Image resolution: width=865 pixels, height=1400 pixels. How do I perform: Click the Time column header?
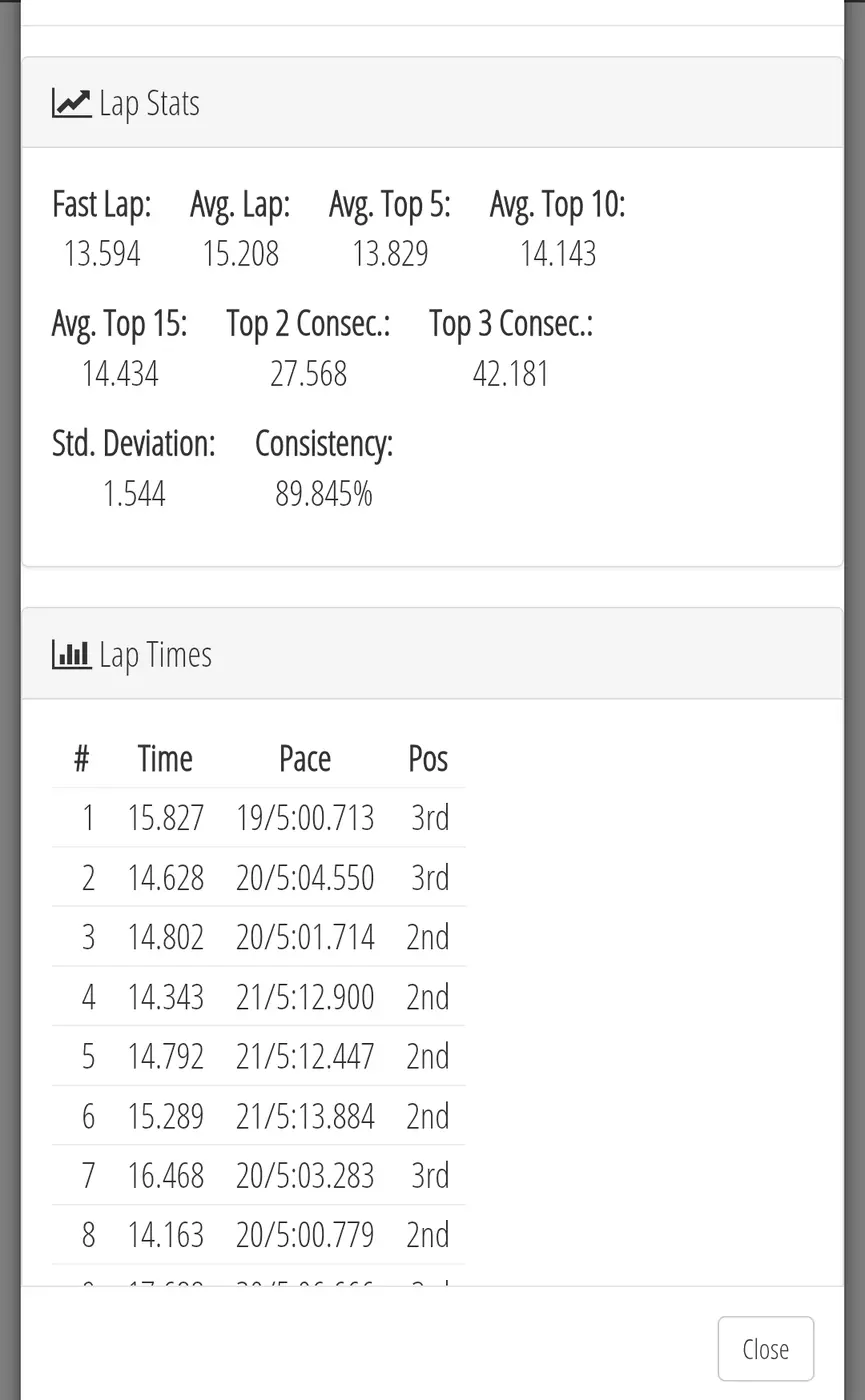click(x=165, y=758)
